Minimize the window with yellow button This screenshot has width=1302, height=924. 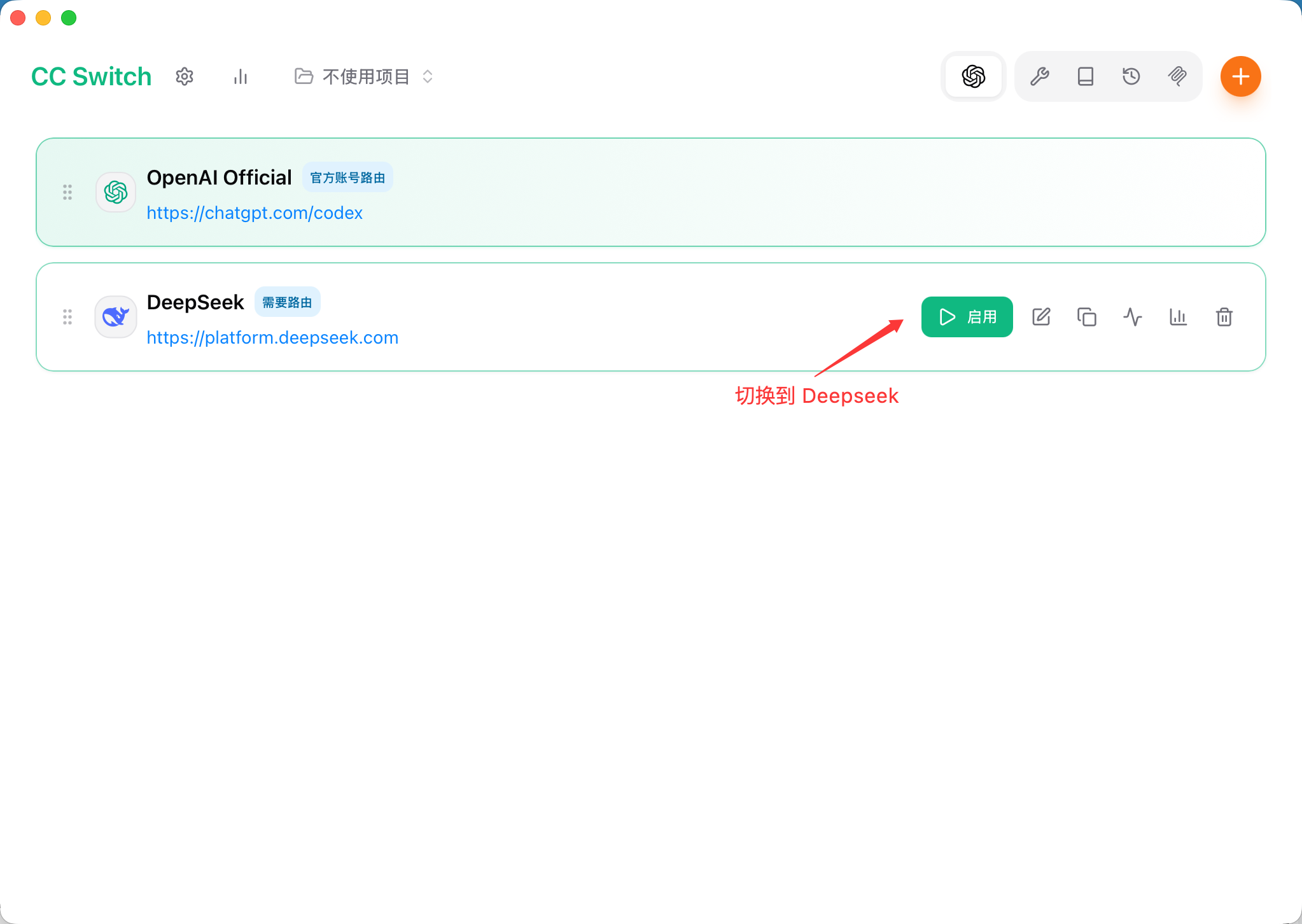pos(43,18)
